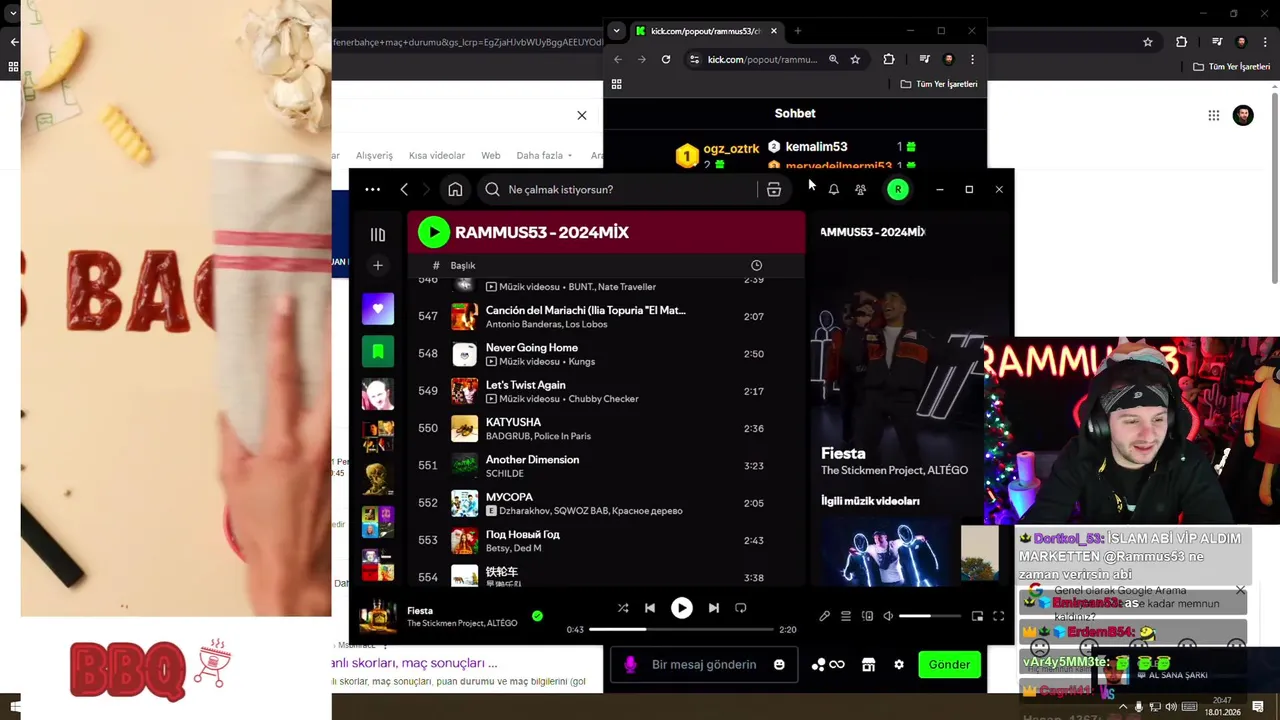The width and height of the screenshot is (1280, 720).
Task: Toggle Spotify library sidebar
Action: point(378,235)
